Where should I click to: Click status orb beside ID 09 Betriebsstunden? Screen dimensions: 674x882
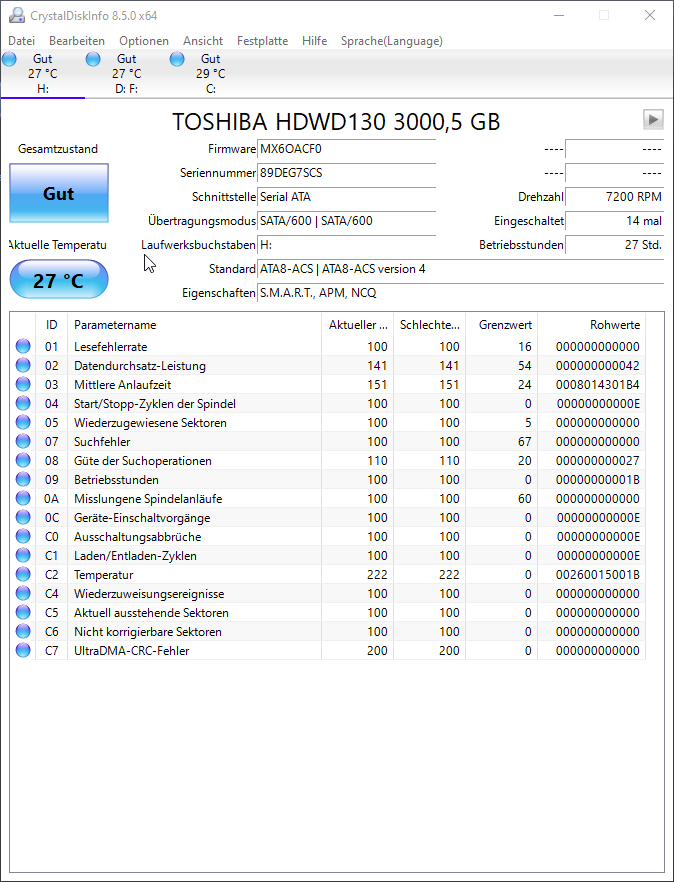point(23,479)
